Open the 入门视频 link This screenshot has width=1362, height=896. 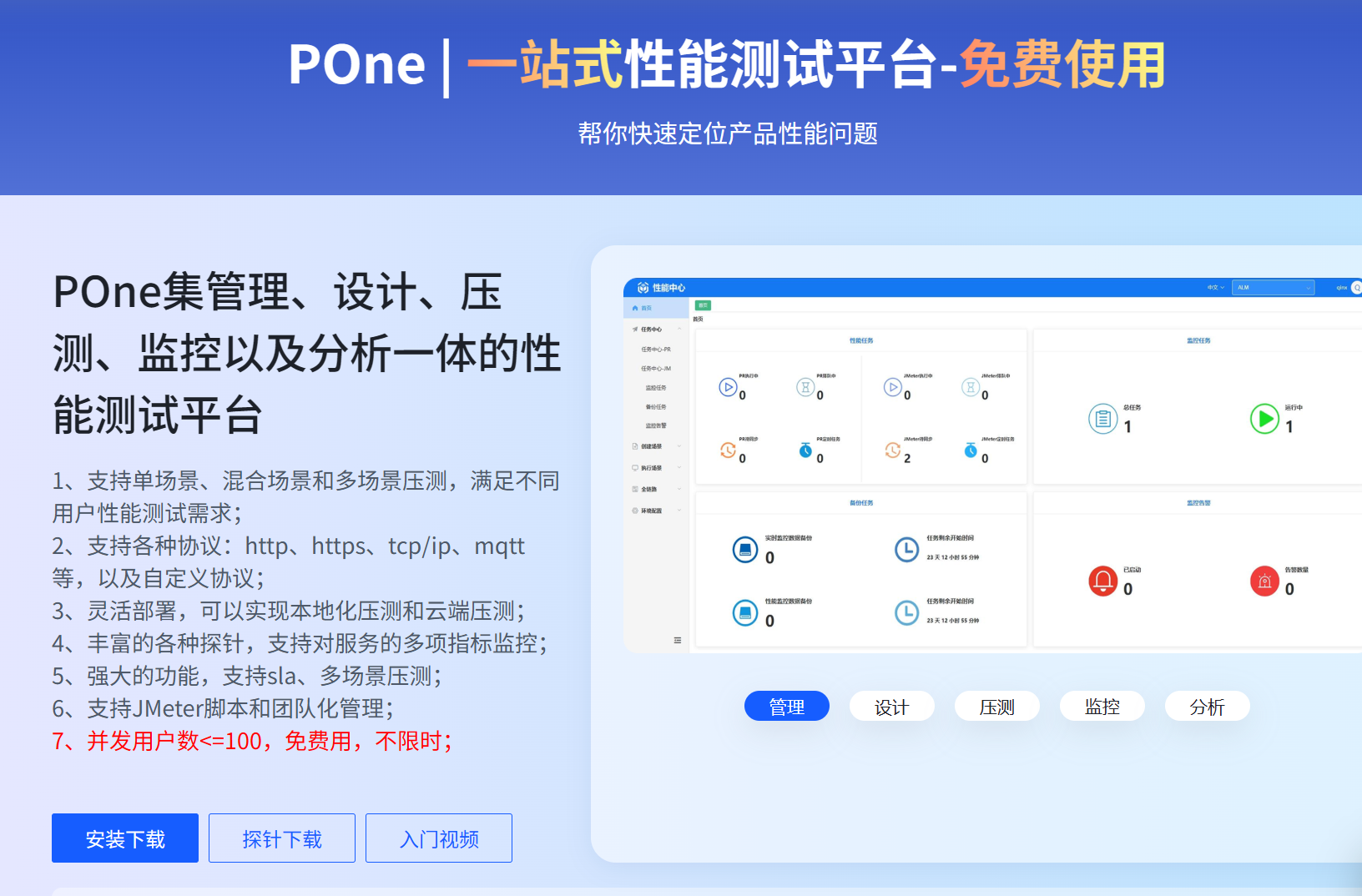439,838
